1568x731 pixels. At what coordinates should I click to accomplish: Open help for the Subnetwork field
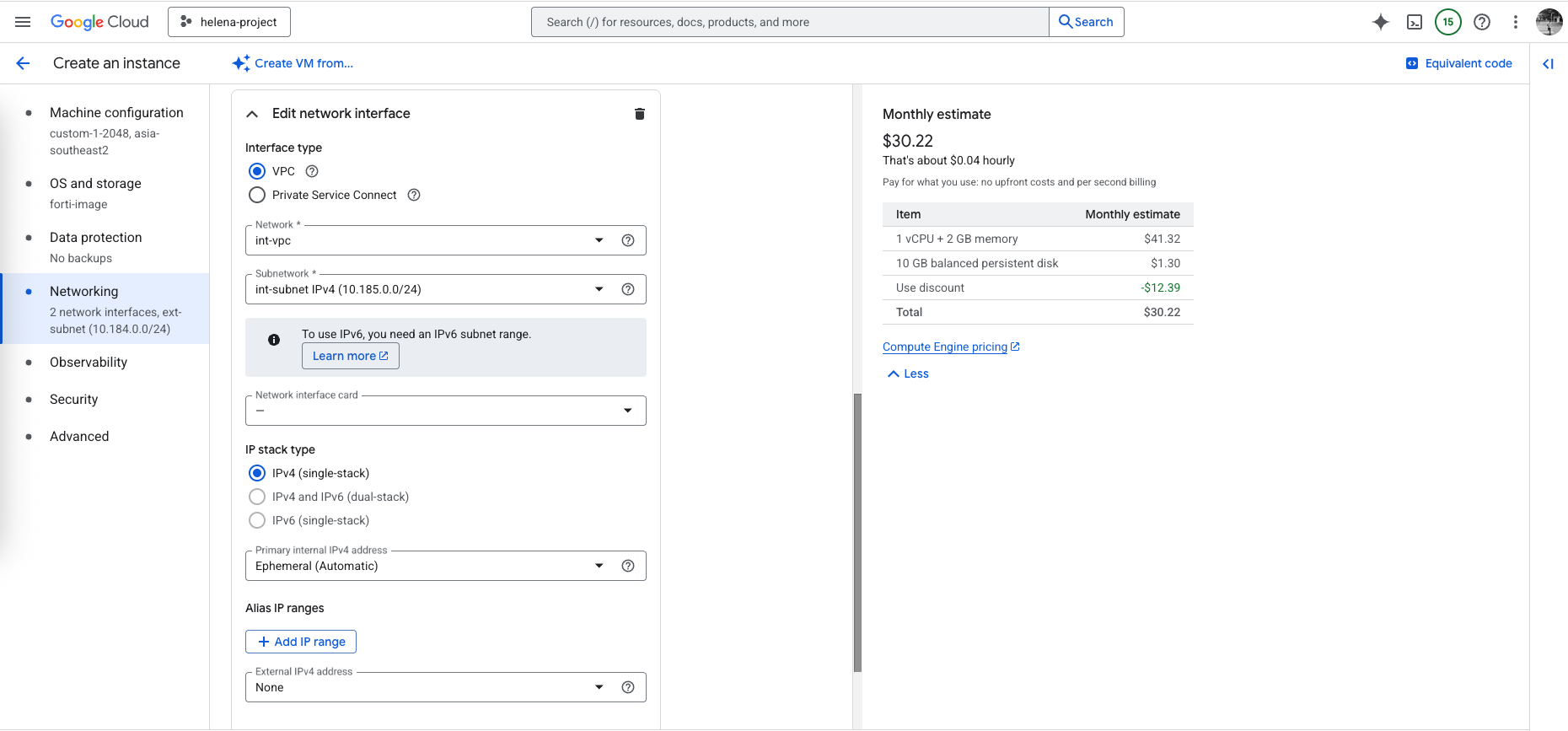pos(627,289)
